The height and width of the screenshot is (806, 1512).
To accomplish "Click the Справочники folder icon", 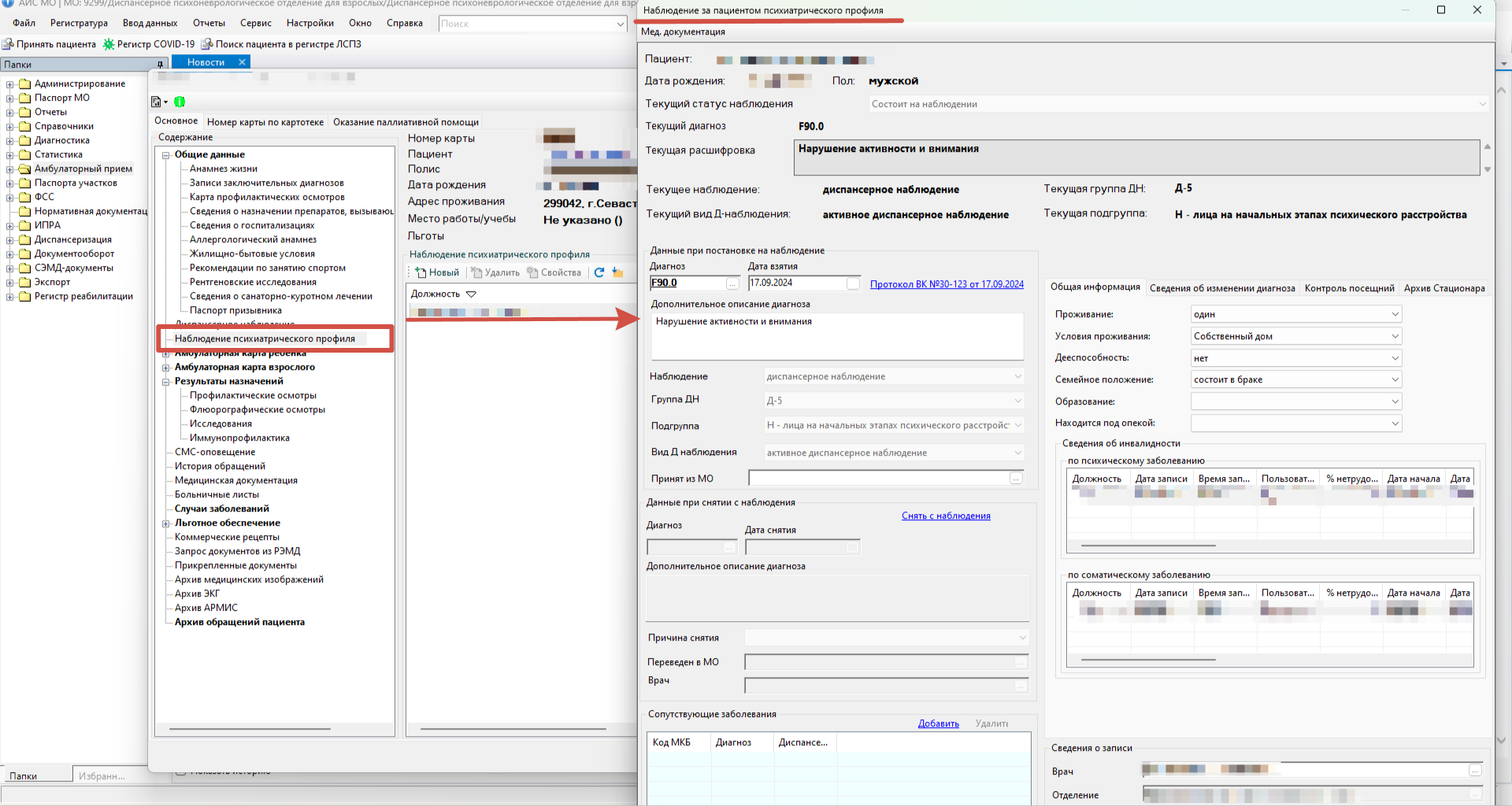I will point(24,126).
